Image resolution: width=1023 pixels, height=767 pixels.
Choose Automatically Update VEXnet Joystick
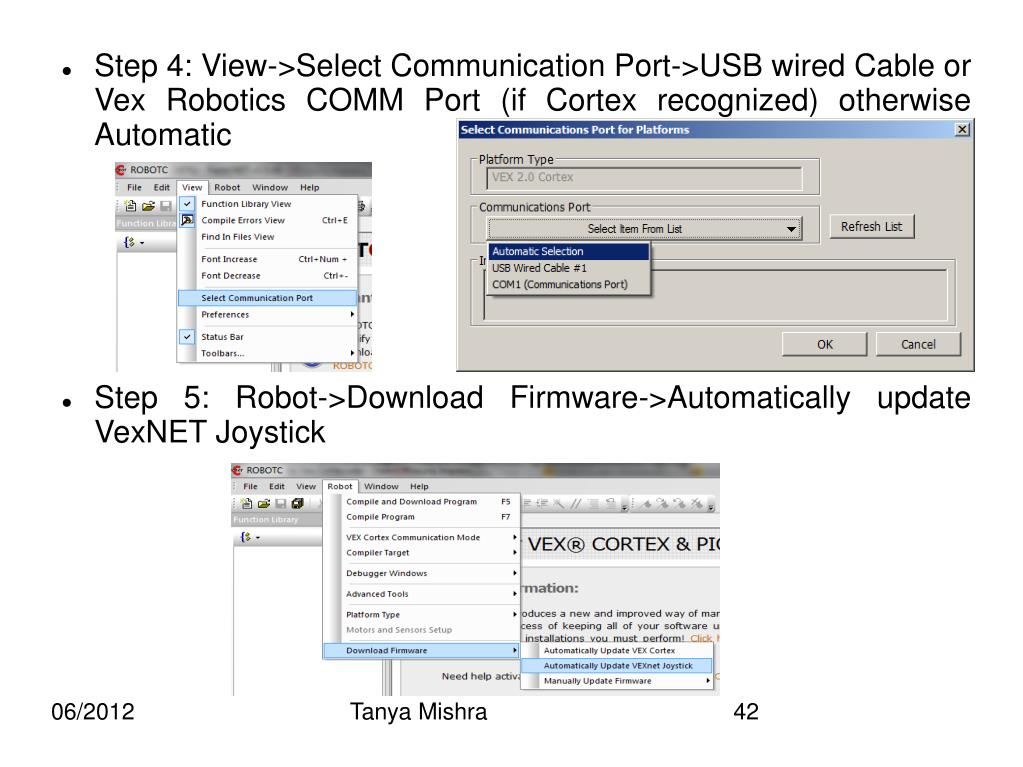point(617,666)
